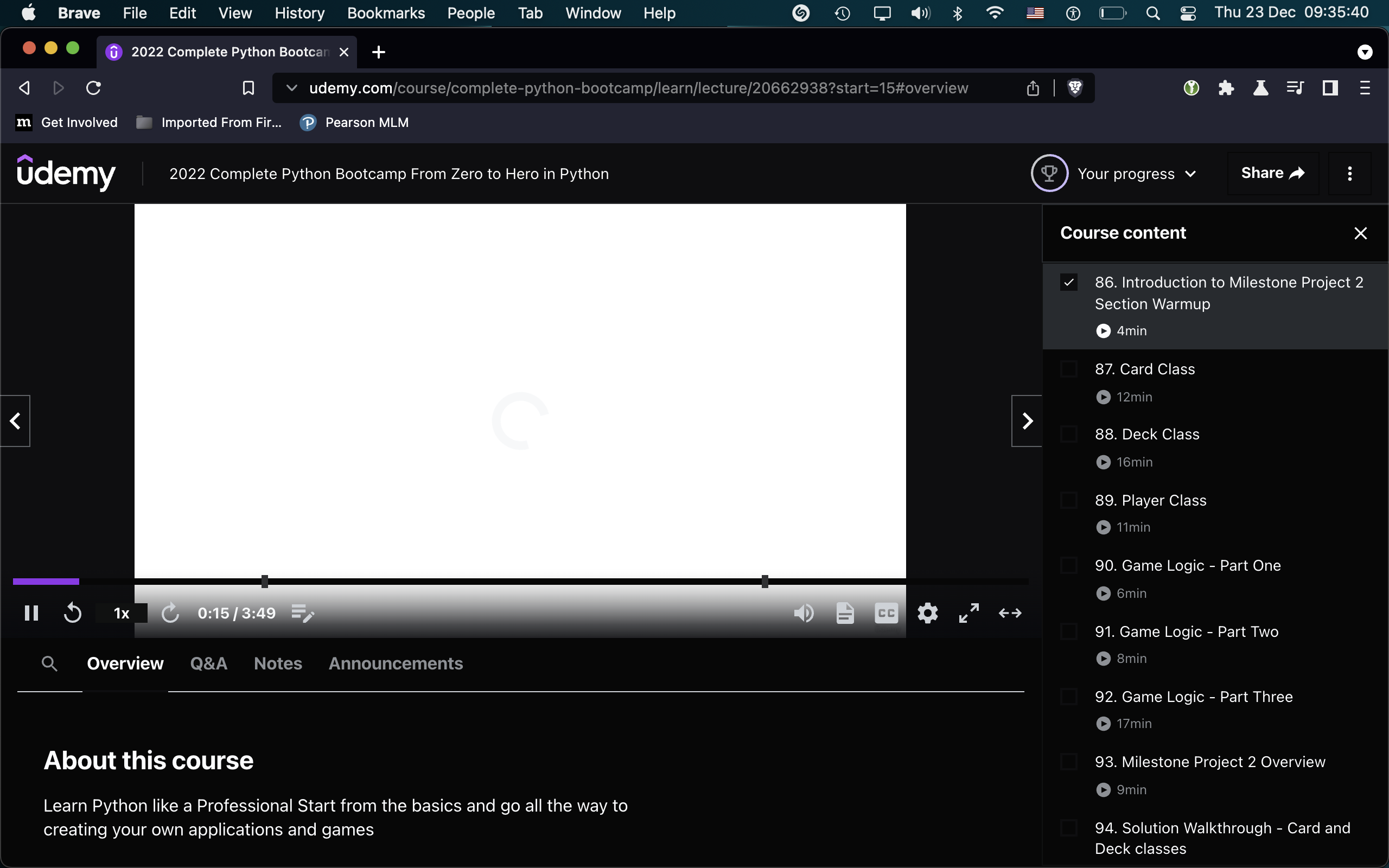1389x868 pixels.
Task: Open the transcript panel icon
Action: [x=844, y=612]
